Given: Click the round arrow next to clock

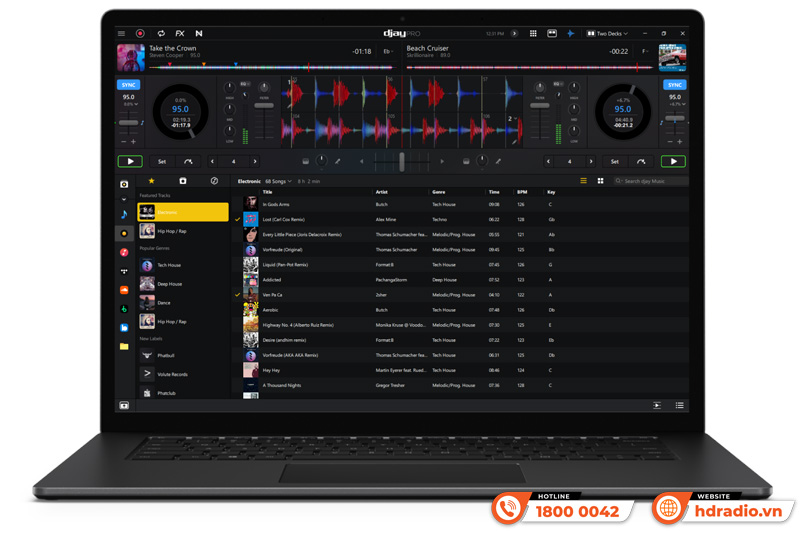Looking at the screenshot, I should tap(514, 34).
